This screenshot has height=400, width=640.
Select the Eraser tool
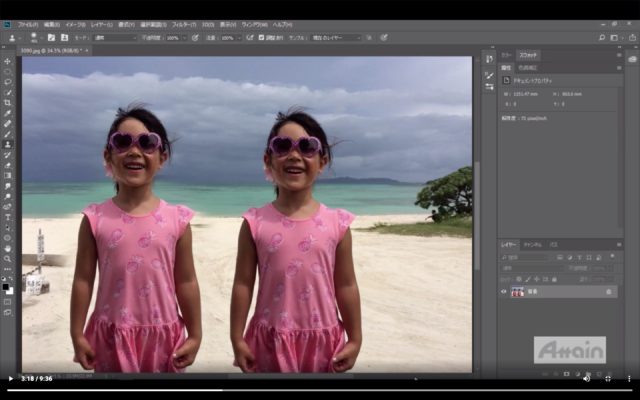7,165
